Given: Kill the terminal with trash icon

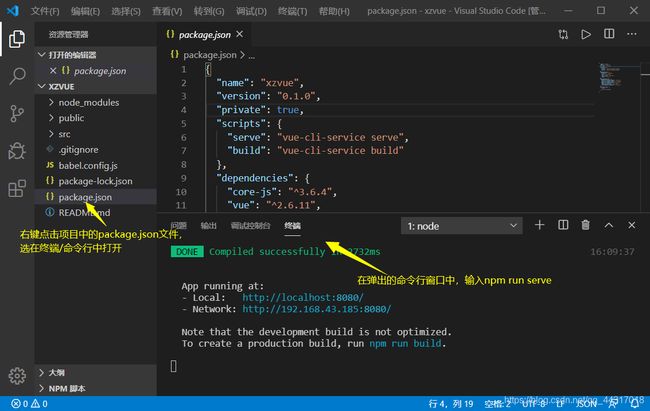Looking at the screenshot, I should (585, 226).
